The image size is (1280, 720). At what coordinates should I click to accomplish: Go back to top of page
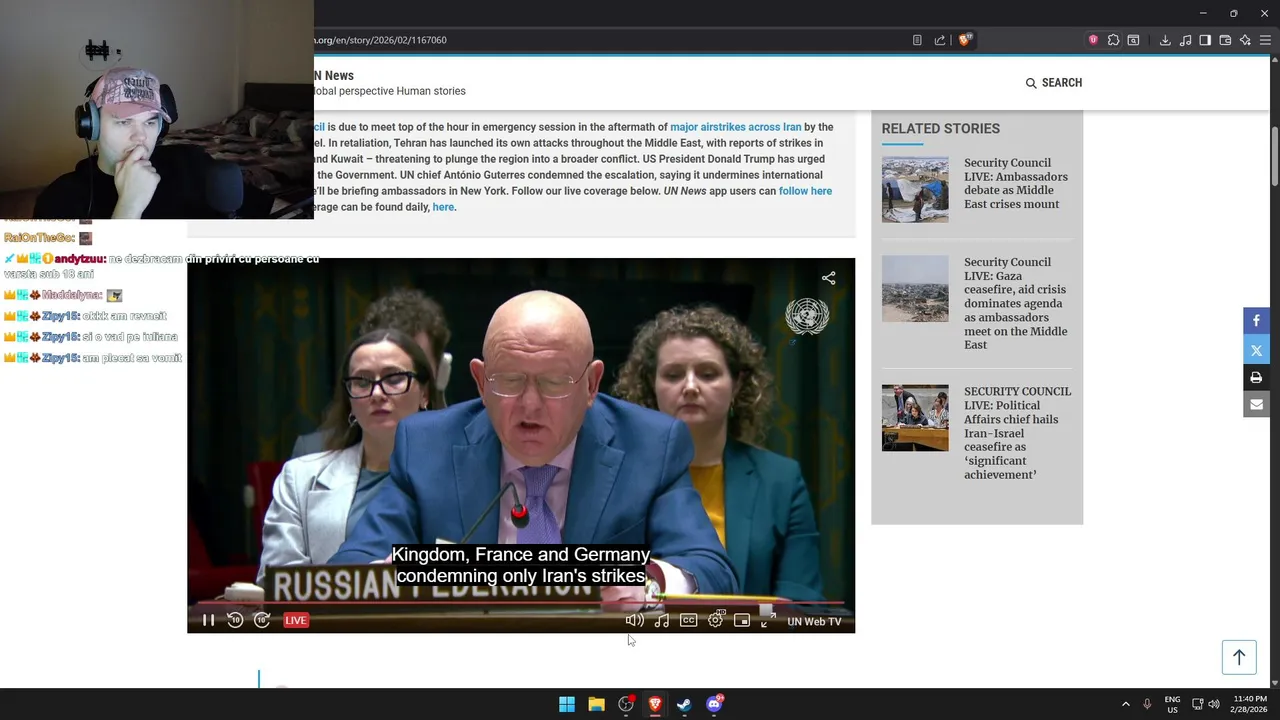click(x=1238, y=657)
